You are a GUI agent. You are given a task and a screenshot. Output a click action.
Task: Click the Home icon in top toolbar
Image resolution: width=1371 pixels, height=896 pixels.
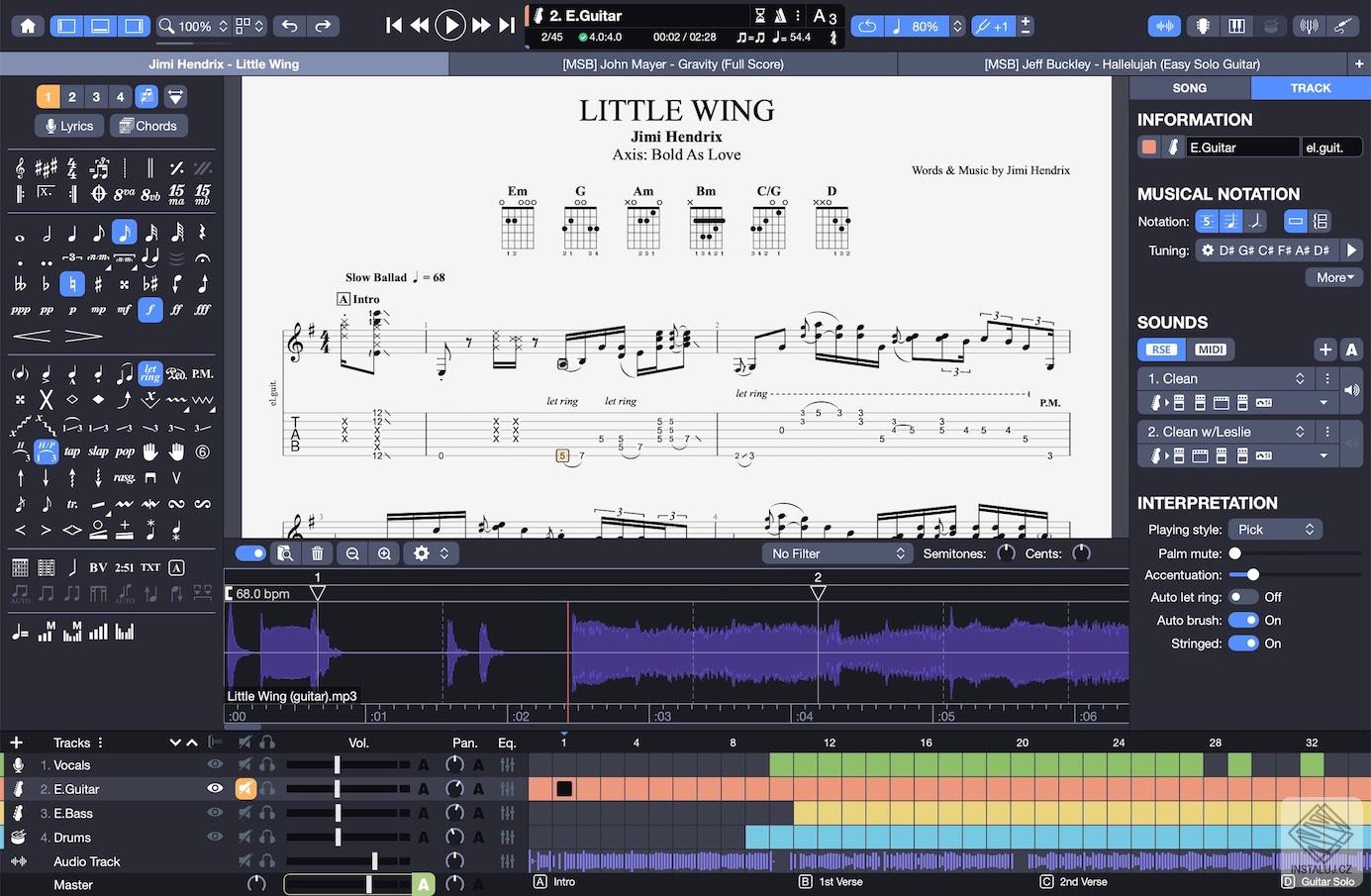[28, 26]
